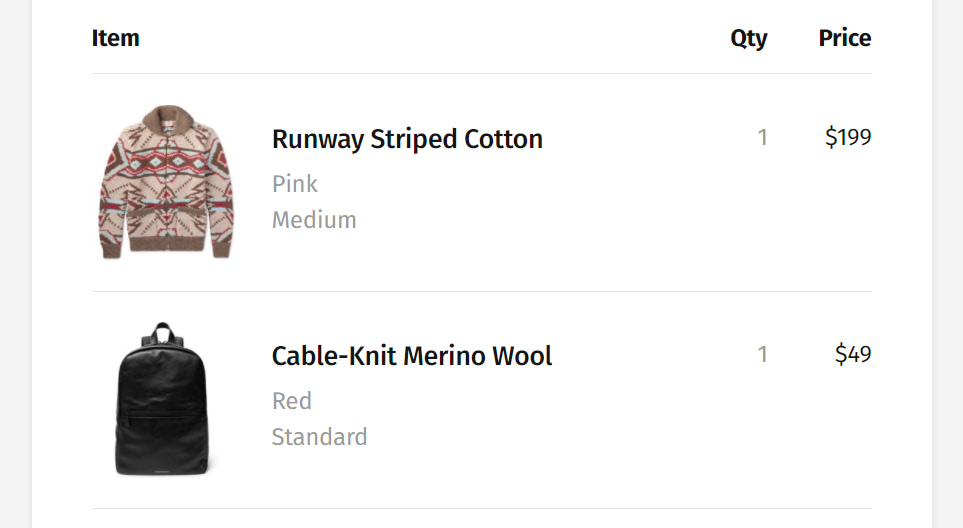
Task: Open the black backpack product image
Action: click(x=162, y=398)
